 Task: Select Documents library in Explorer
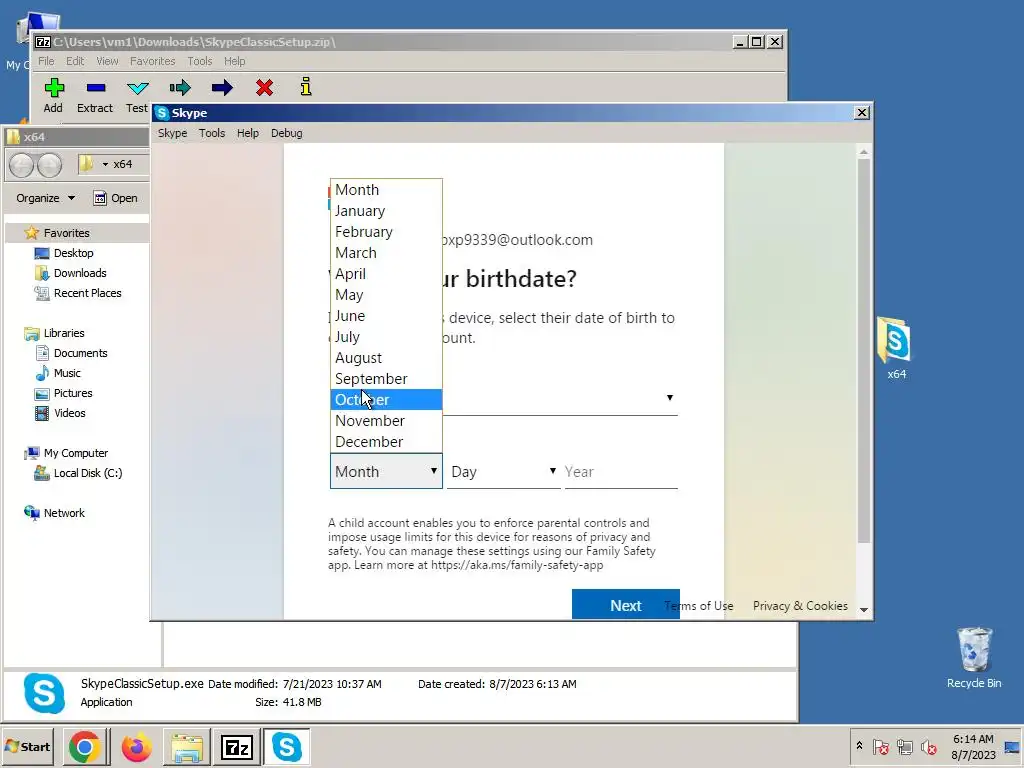80,353
